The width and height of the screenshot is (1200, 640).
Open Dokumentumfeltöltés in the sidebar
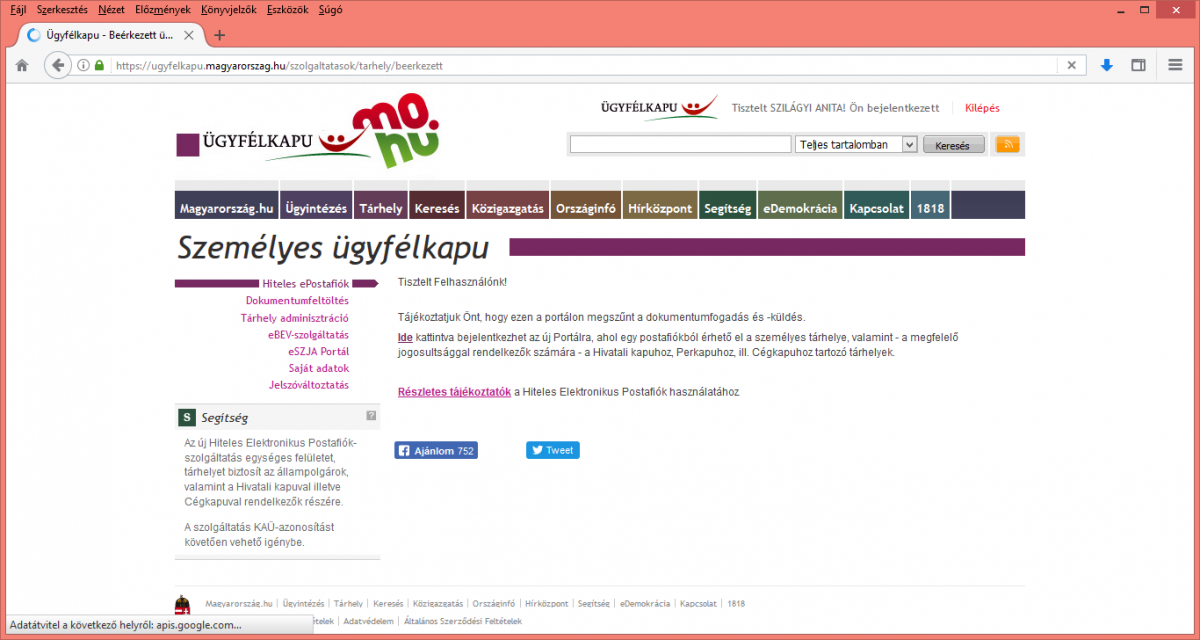click(x=297, y=300)
